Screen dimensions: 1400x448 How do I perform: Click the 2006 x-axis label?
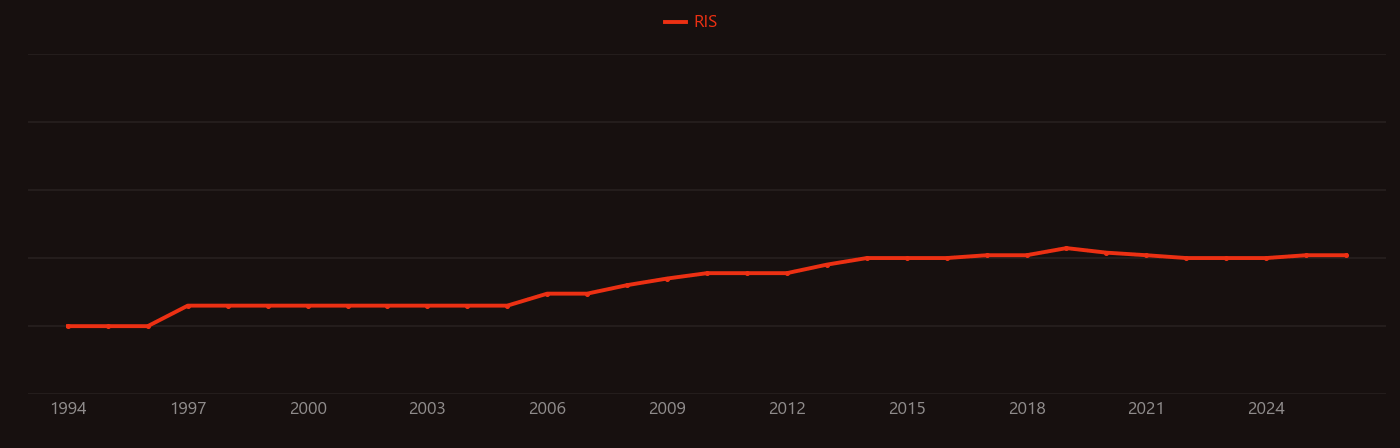click(x=547, y=409)
